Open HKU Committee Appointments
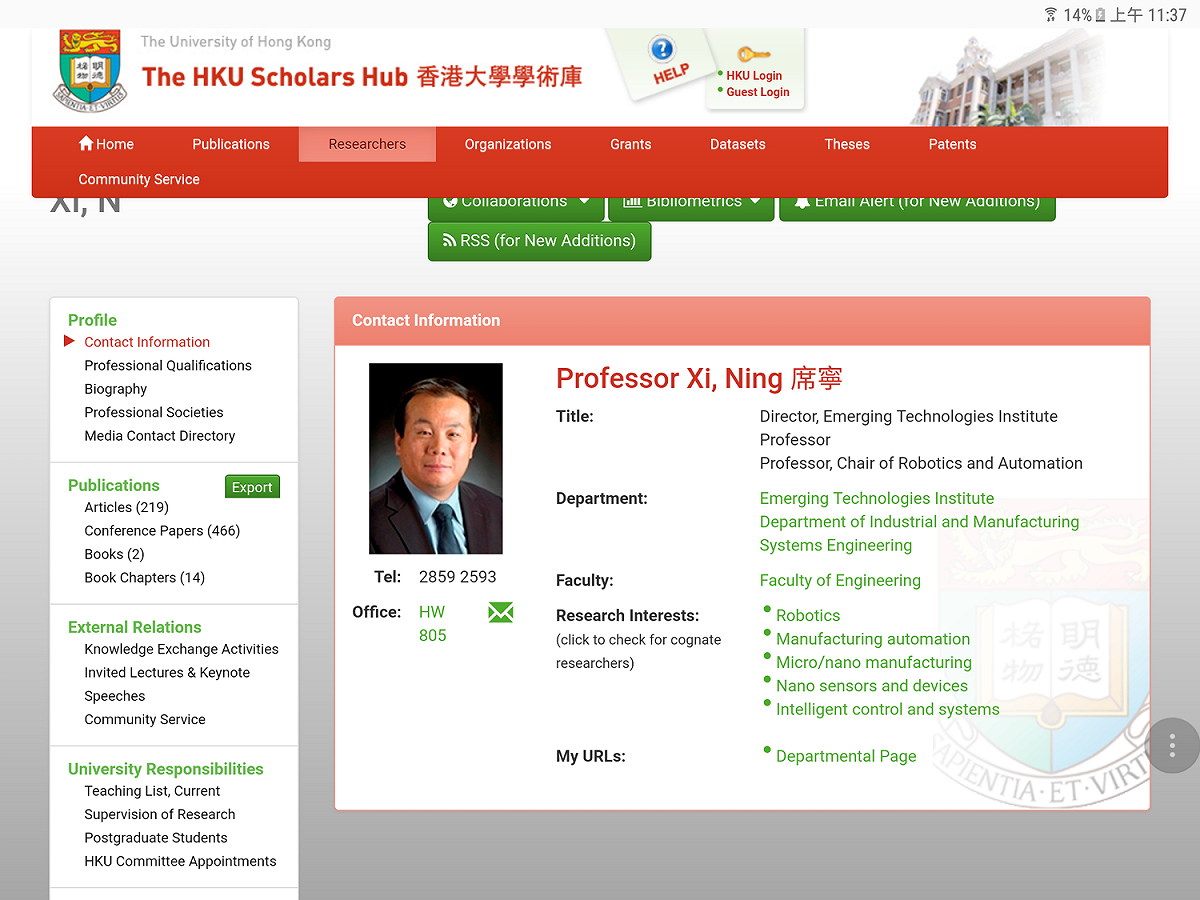 [x=180, y=861]
